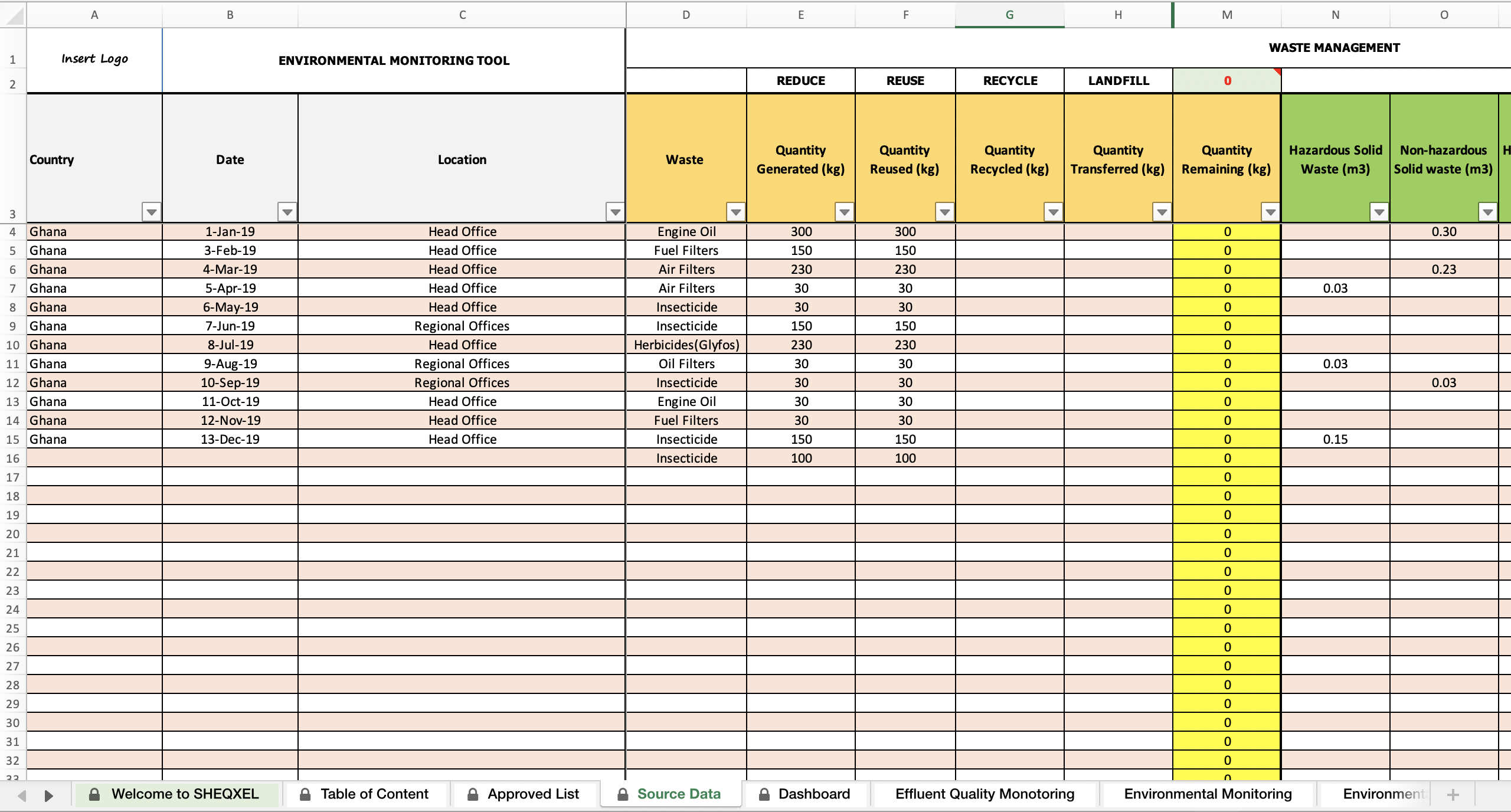Viewport: 1511px width, 812px height.
Task: Click the select-all corner triangle
Action: [14, 15]
